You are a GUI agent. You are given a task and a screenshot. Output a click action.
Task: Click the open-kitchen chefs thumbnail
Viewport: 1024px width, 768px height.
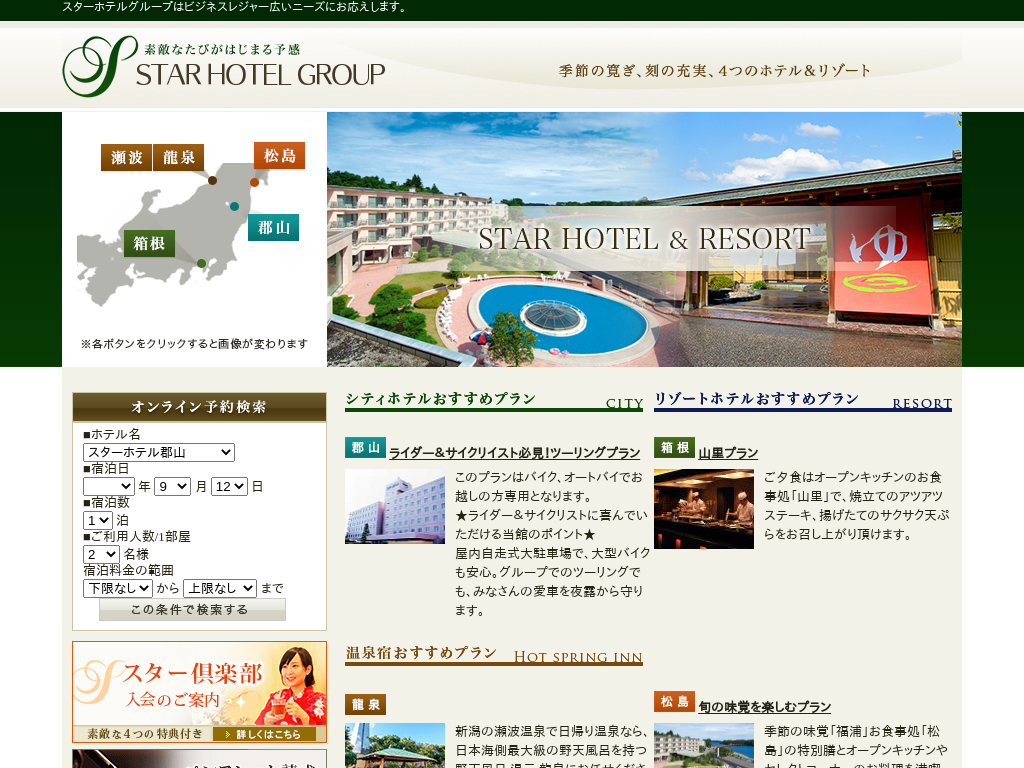tap(703, 509)
